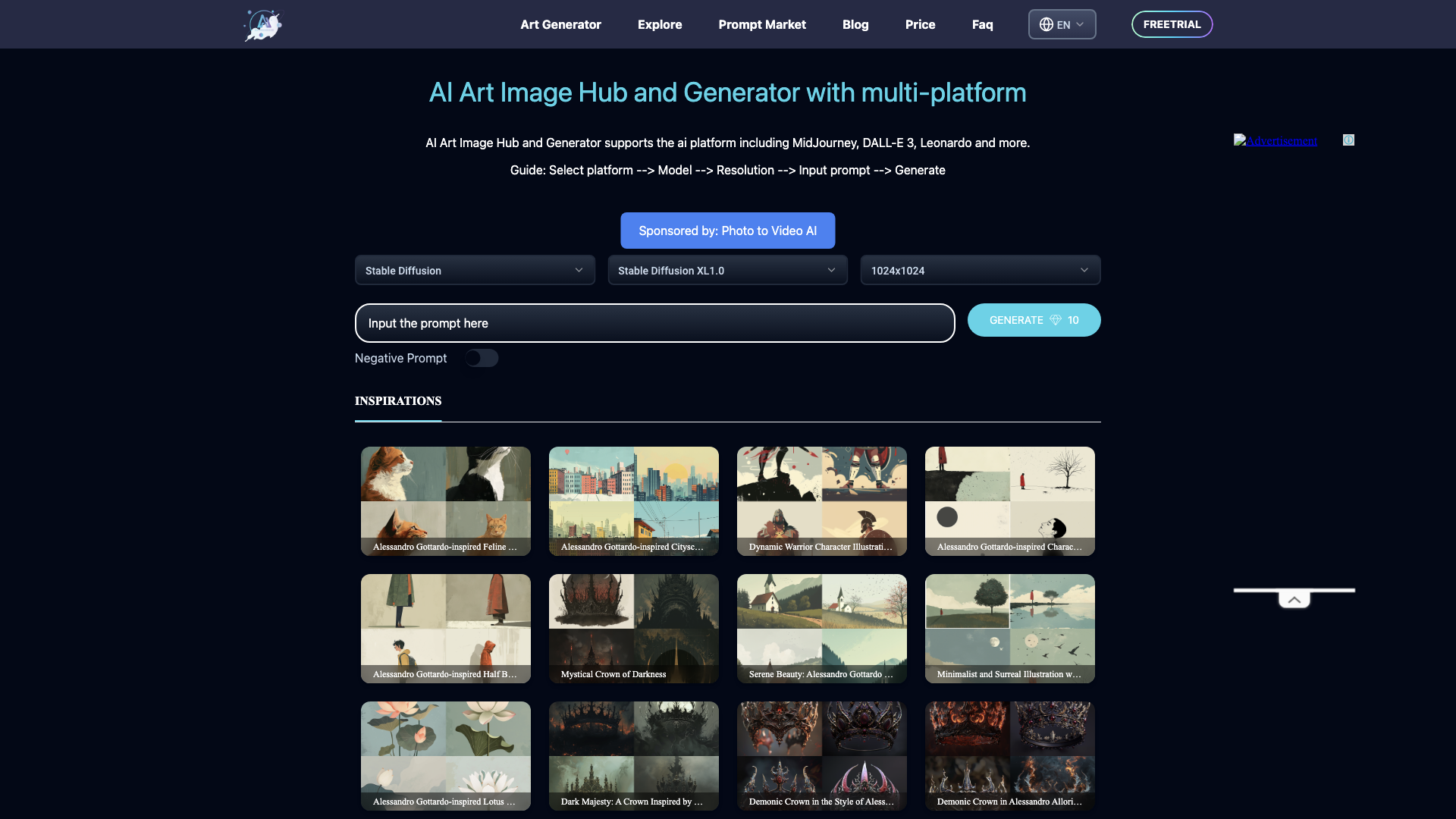Select the INSPIRATIONS tab
This screenshot has height=819, width=1456.
(x=398, y=401)
